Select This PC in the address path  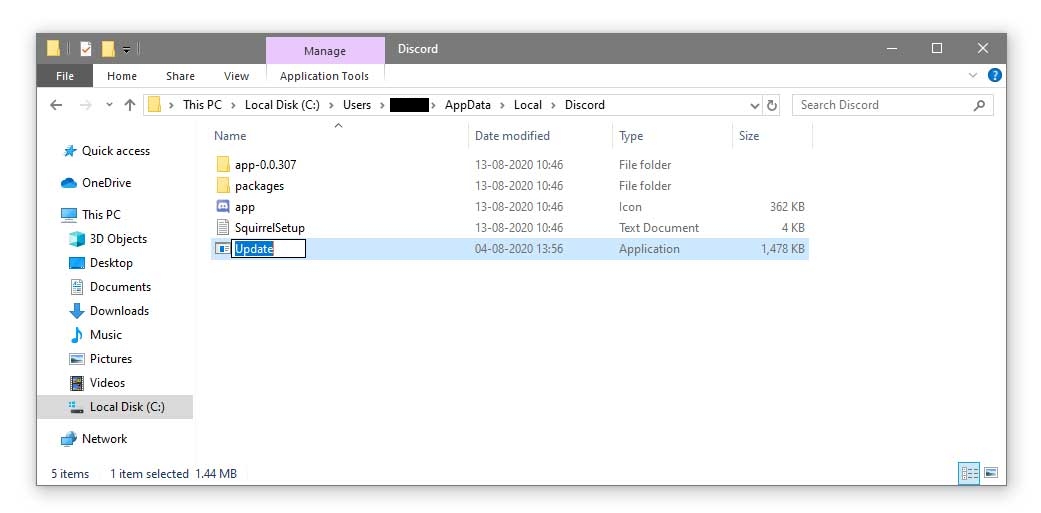point(202,105)
